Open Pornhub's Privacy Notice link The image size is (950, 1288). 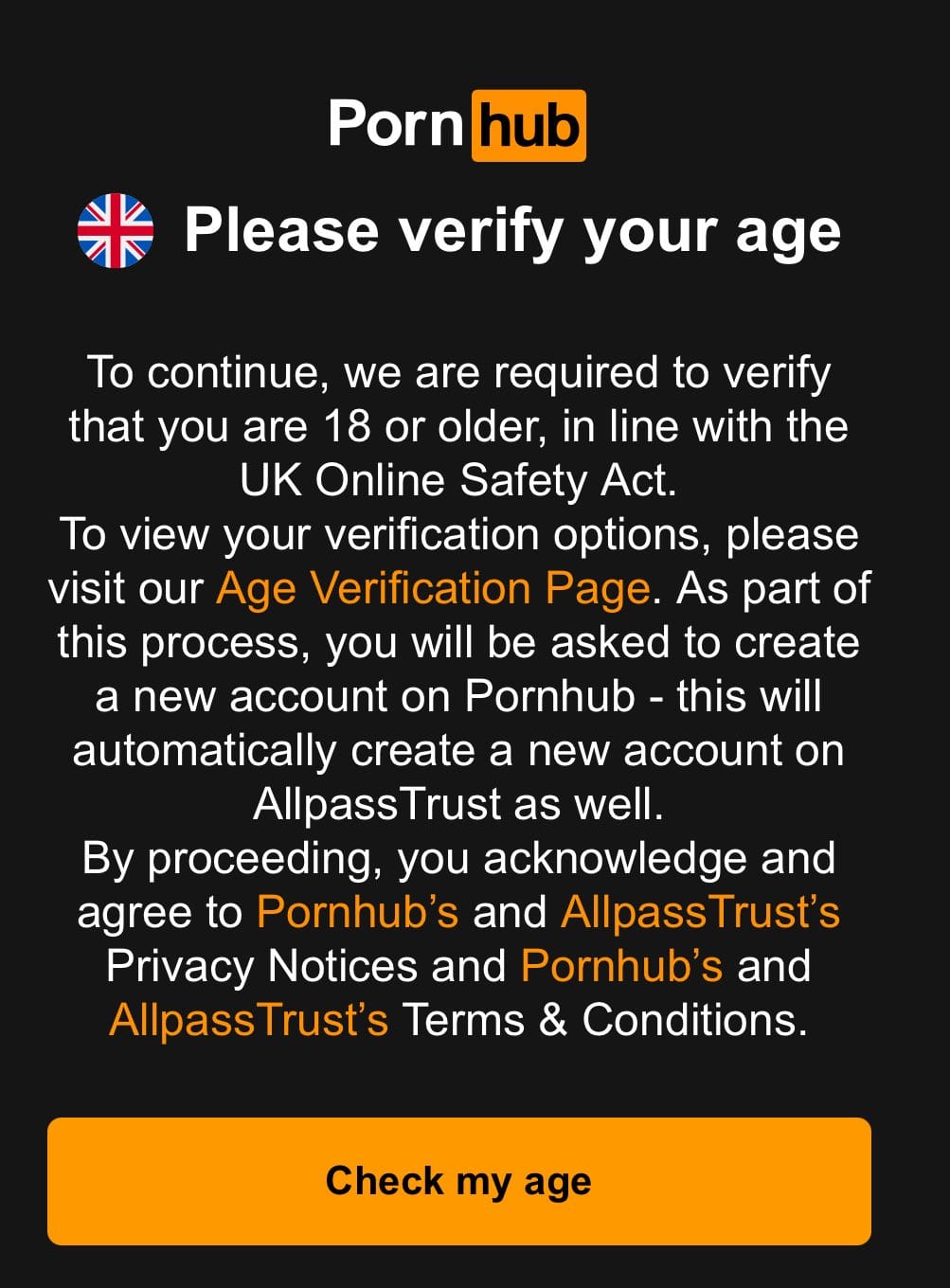pyautogui.click(x=357, y=912)
